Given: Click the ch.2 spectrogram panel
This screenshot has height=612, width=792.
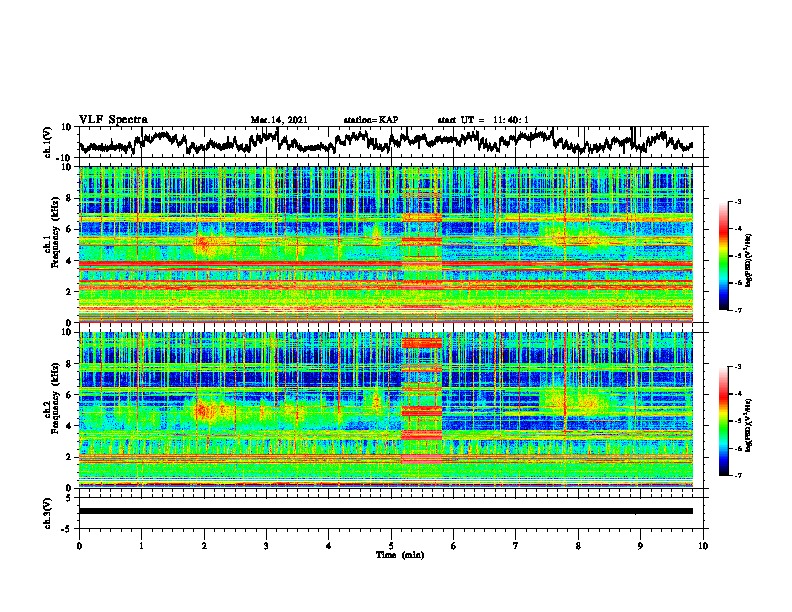Looking at the screenshot, I should point(386,410).
